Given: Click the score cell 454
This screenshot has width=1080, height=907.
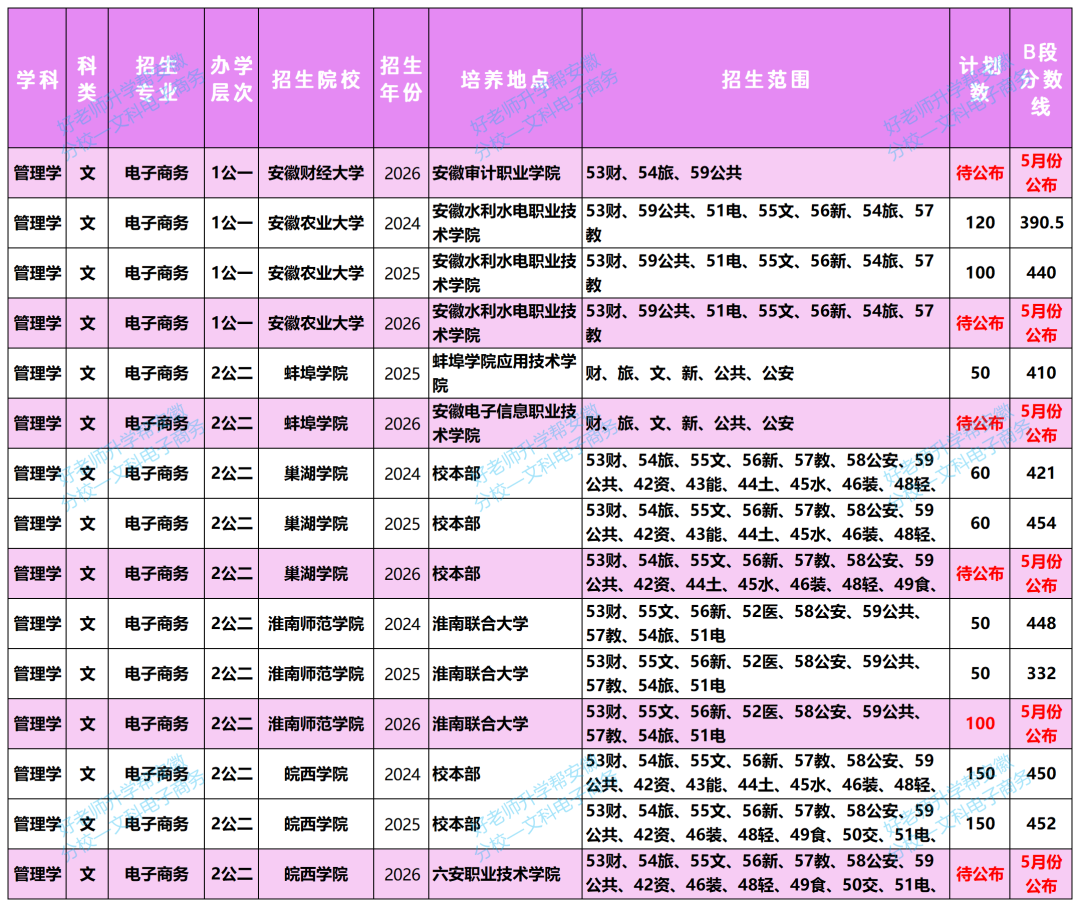Looking at the screenshot, I should pyautogui.click(x=1041, y=523).
